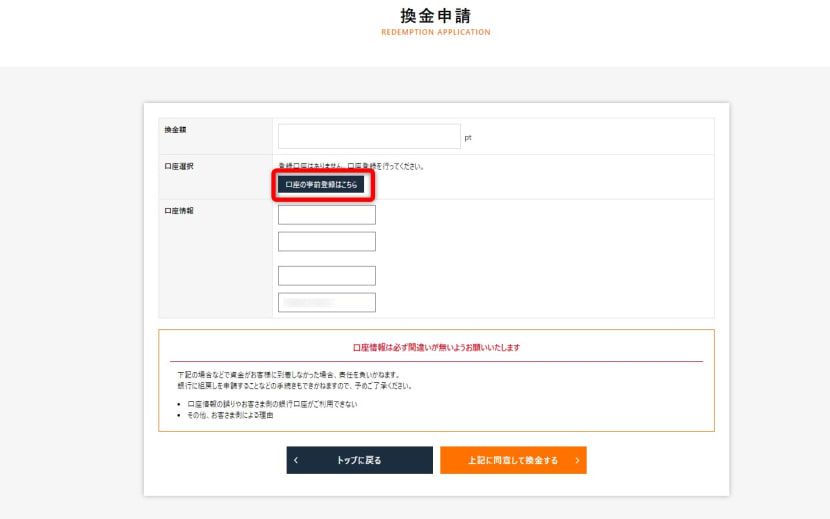Click the third 口座情報 input field

pyautogui.click(x=327, y=276)
